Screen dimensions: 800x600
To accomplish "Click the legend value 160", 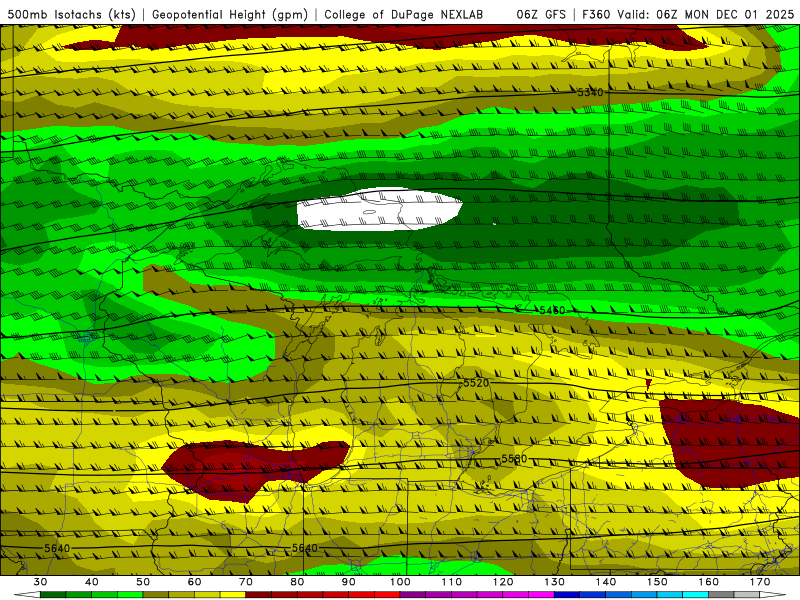I will tap(709, 582).
